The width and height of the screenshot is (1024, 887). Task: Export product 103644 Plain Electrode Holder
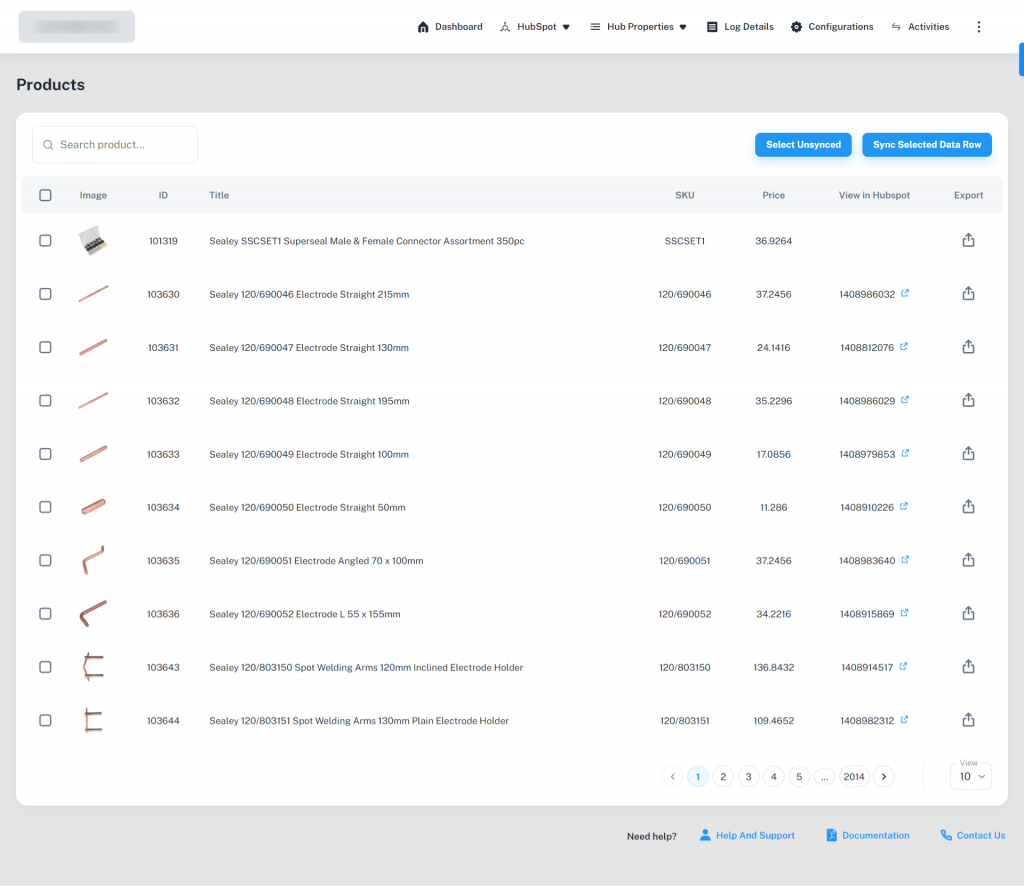(968, 720)
